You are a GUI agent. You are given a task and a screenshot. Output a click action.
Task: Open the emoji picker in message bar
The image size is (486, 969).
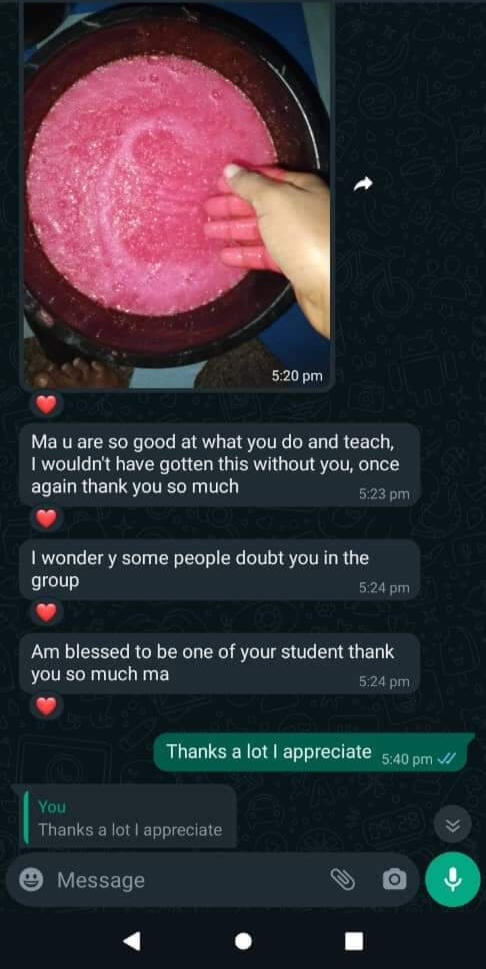coord(29,879)
